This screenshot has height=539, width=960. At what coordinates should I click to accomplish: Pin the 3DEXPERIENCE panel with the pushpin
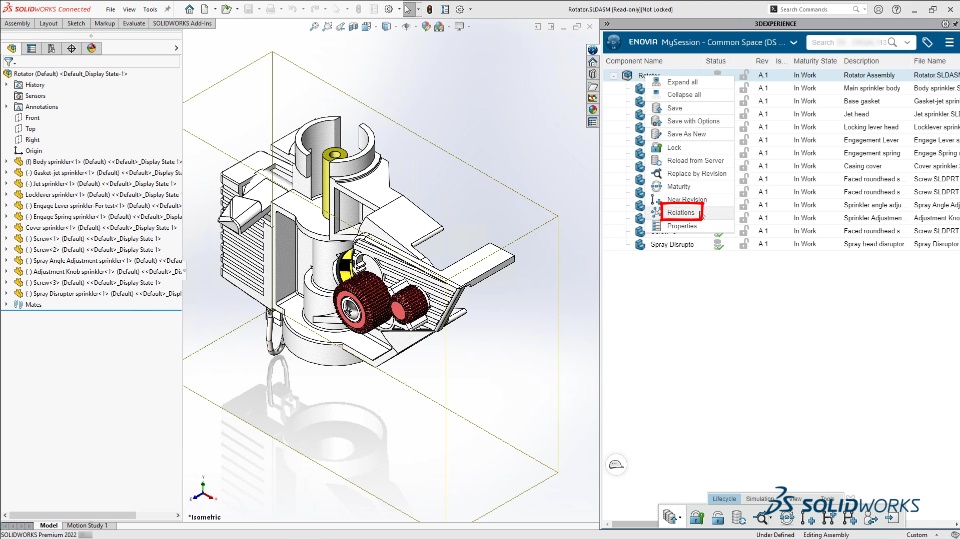tap(956, 23)
